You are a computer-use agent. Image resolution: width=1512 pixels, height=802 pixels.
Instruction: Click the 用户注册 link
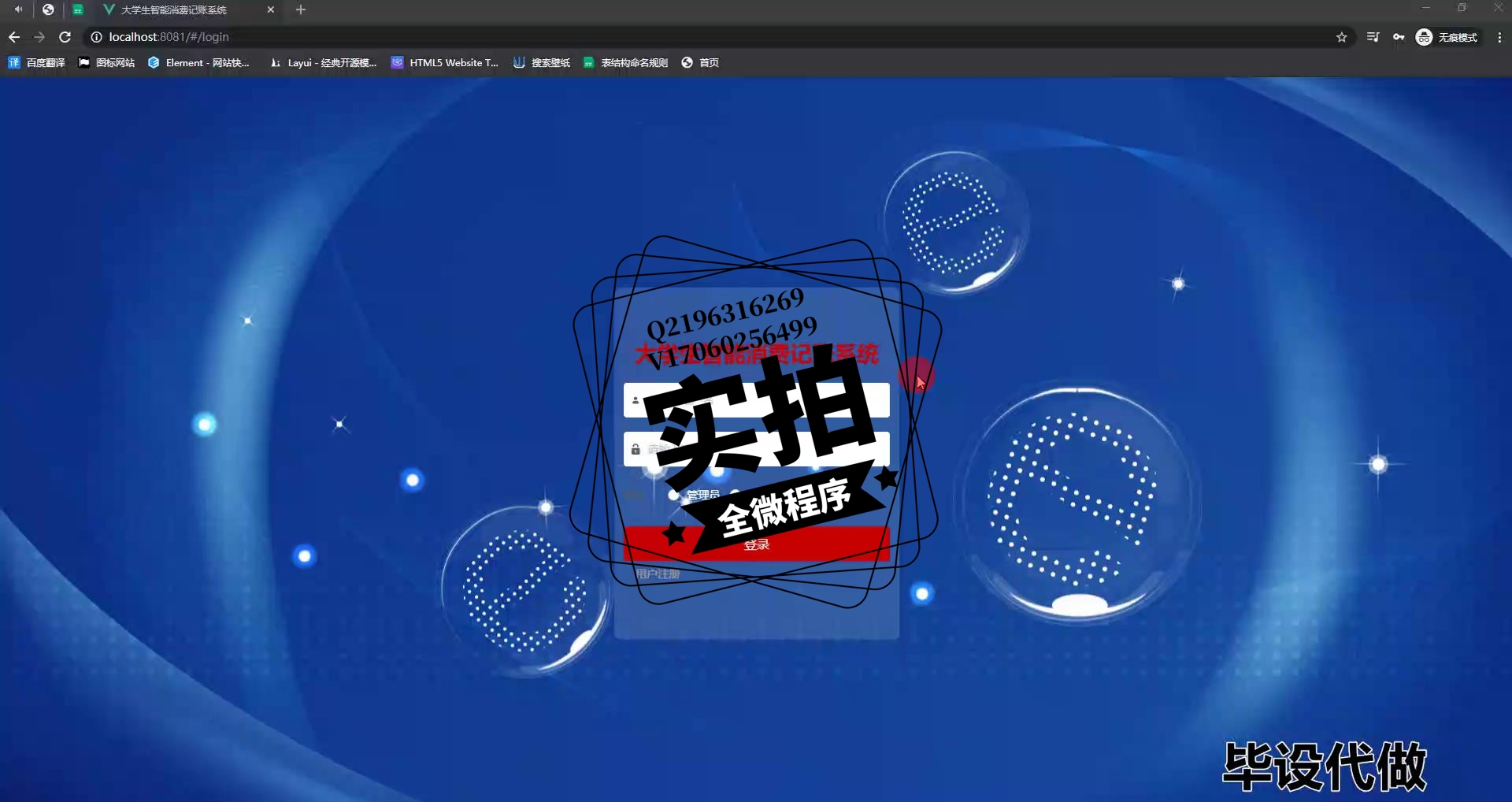[x=658, y=574]
